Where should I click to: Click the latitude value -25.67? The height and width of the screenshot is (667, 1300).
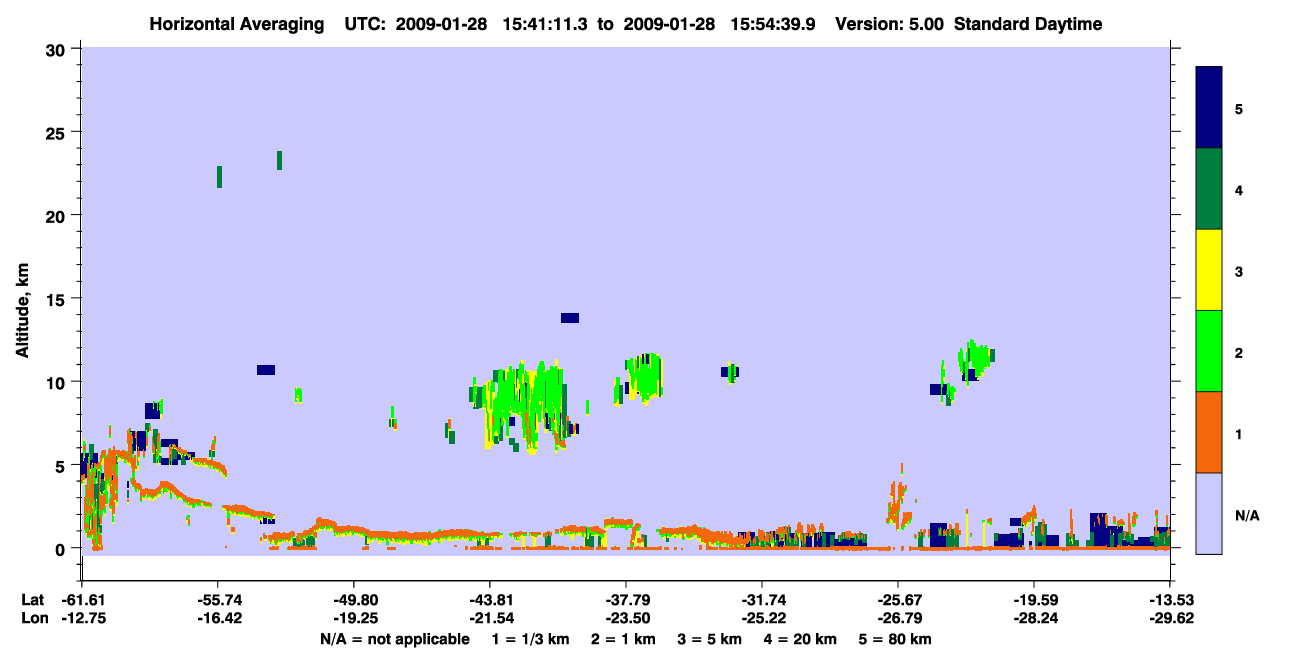pyautogui.click(x=898, y=600)
